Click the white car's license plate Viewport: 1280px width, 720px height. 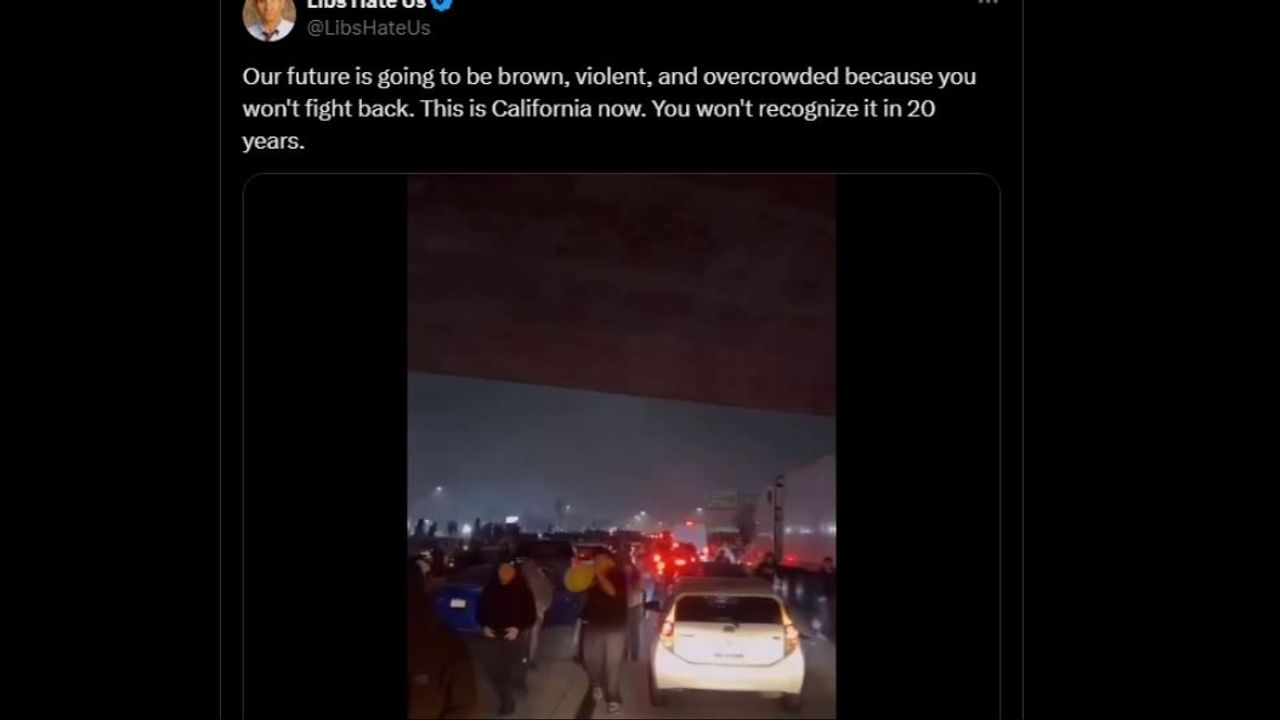[727, 655]
